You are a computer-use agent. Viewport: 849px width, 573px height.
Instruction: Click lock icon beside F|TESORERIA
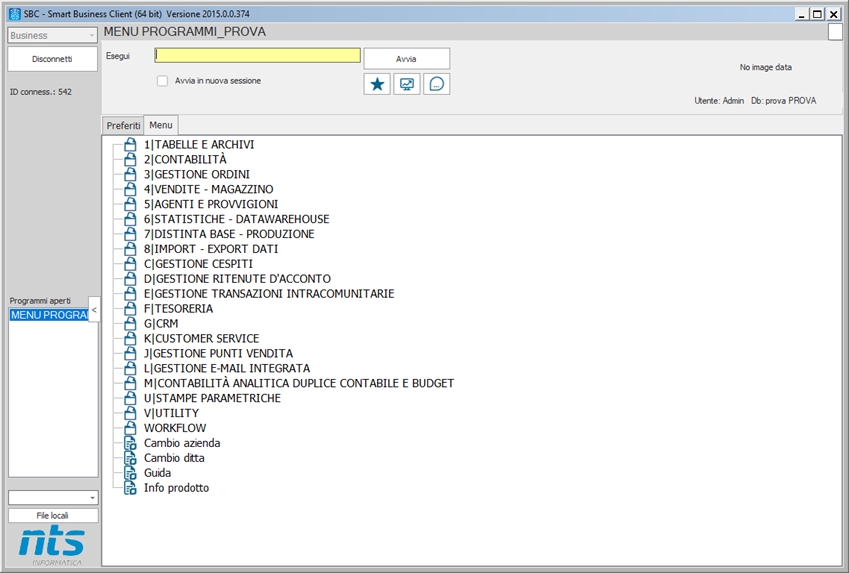pos(130,308)
